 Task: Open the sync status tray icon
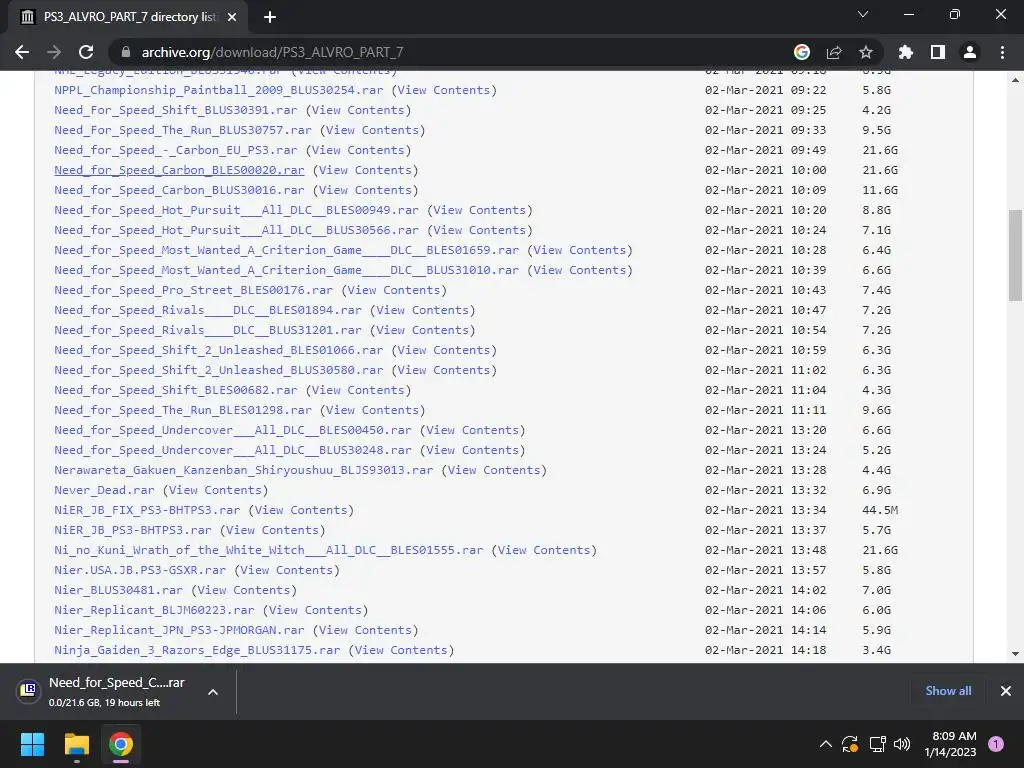pyautogui.click(x=850, y=744)
